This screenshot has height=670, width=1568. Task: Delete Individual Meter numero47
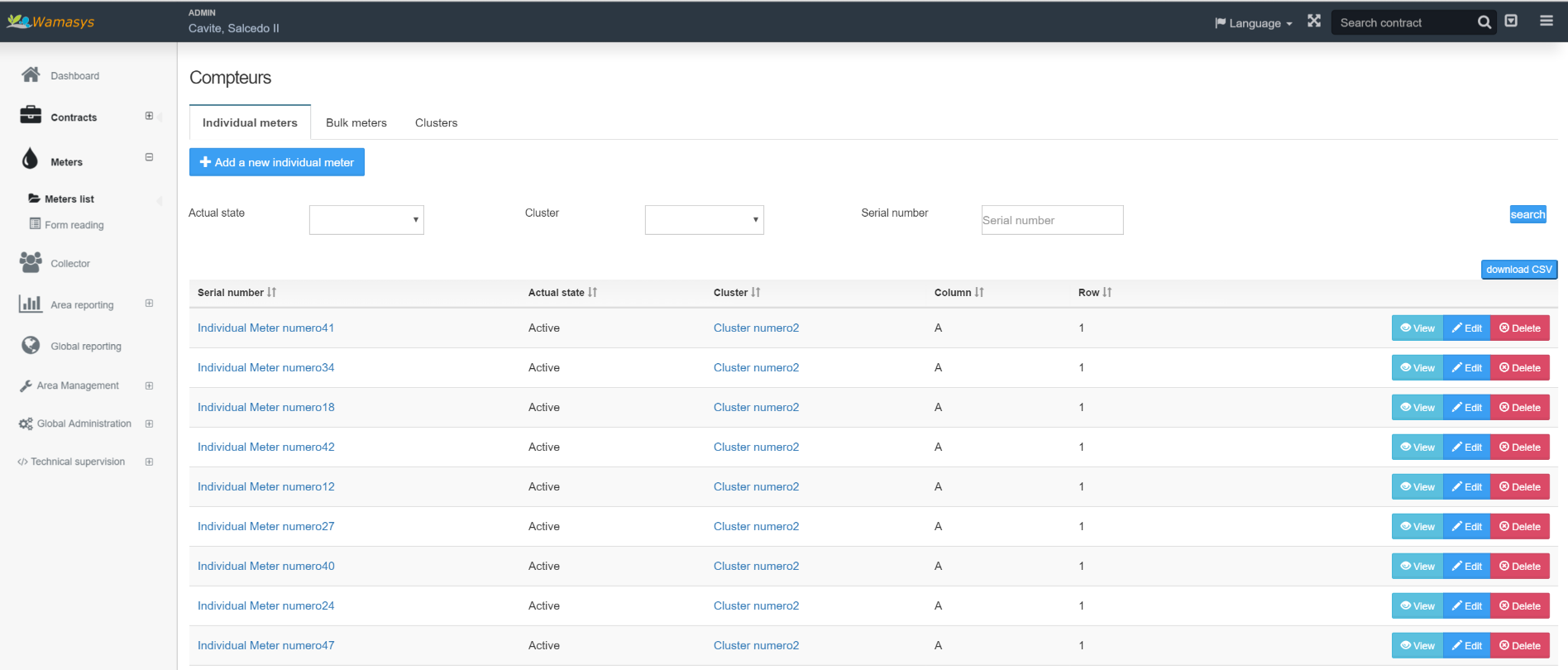[x=1520, y=646]
